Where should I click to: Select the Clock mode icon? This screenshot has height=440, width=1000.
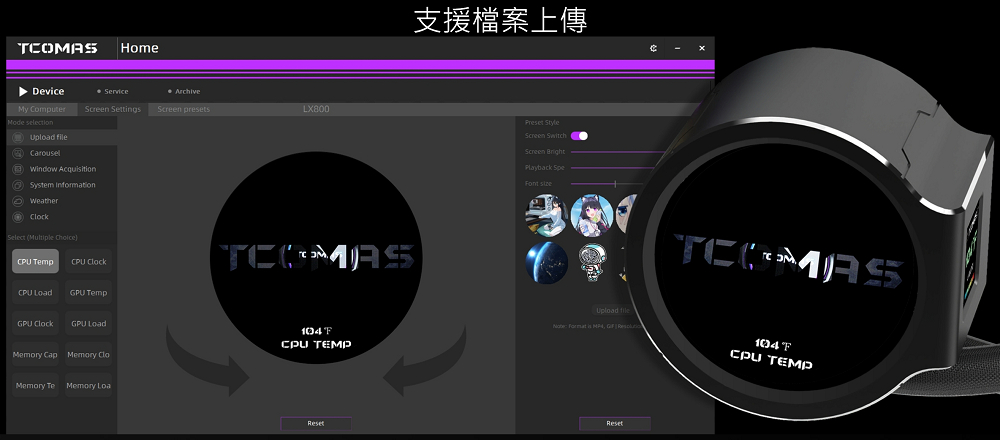(18, 217)
